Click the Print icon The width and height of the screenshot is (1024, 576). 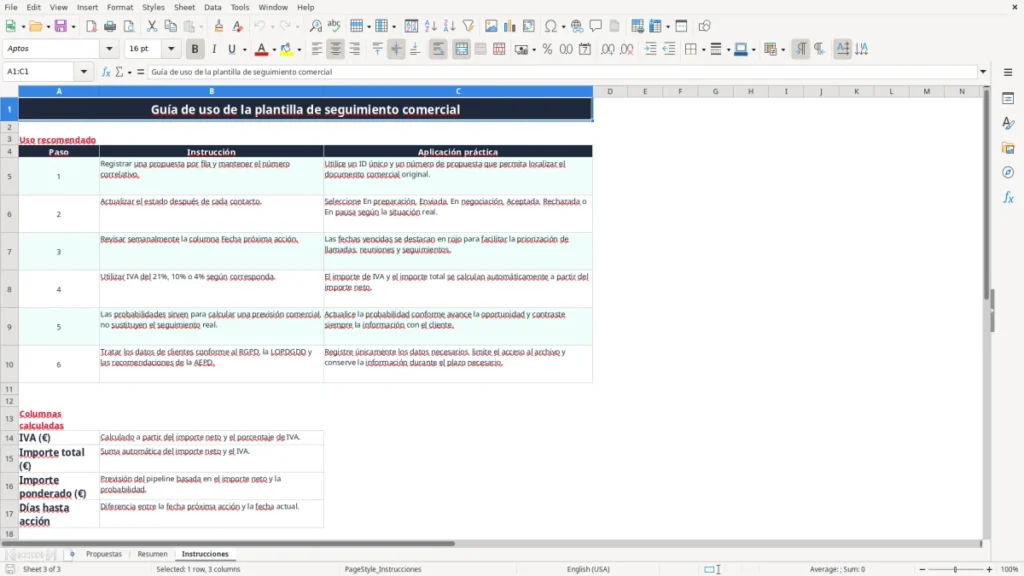(x=110, y=26)
